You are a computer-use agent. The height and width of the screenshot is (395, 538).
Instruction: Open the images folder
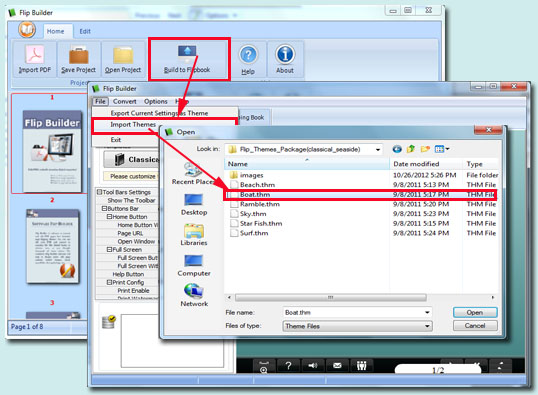coord(252,175)
